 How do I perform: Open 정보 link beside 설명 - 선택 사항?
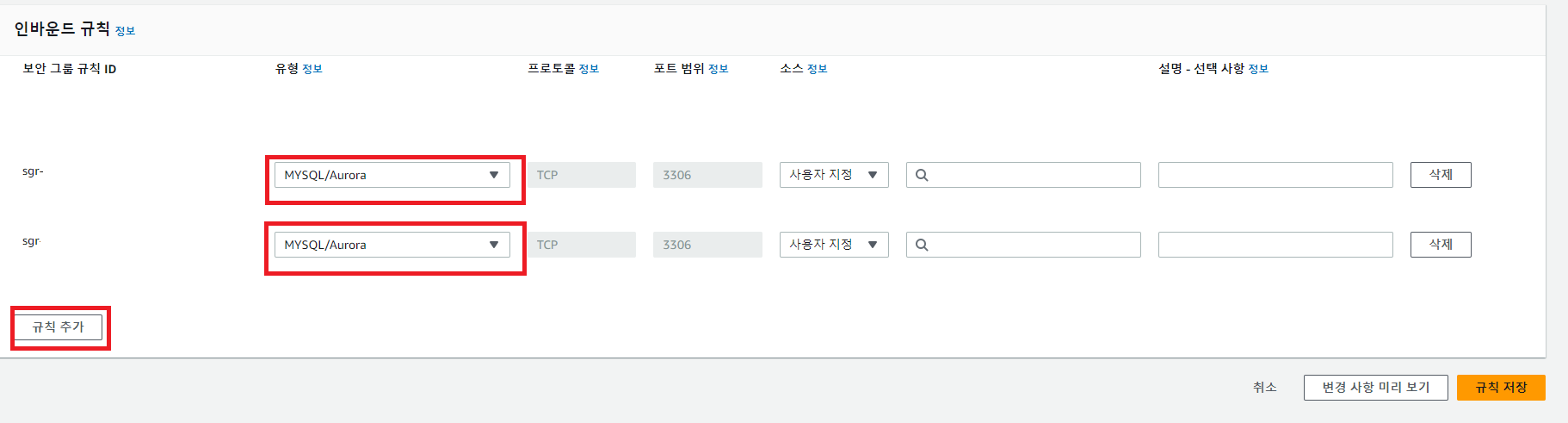coord(1258,69)
